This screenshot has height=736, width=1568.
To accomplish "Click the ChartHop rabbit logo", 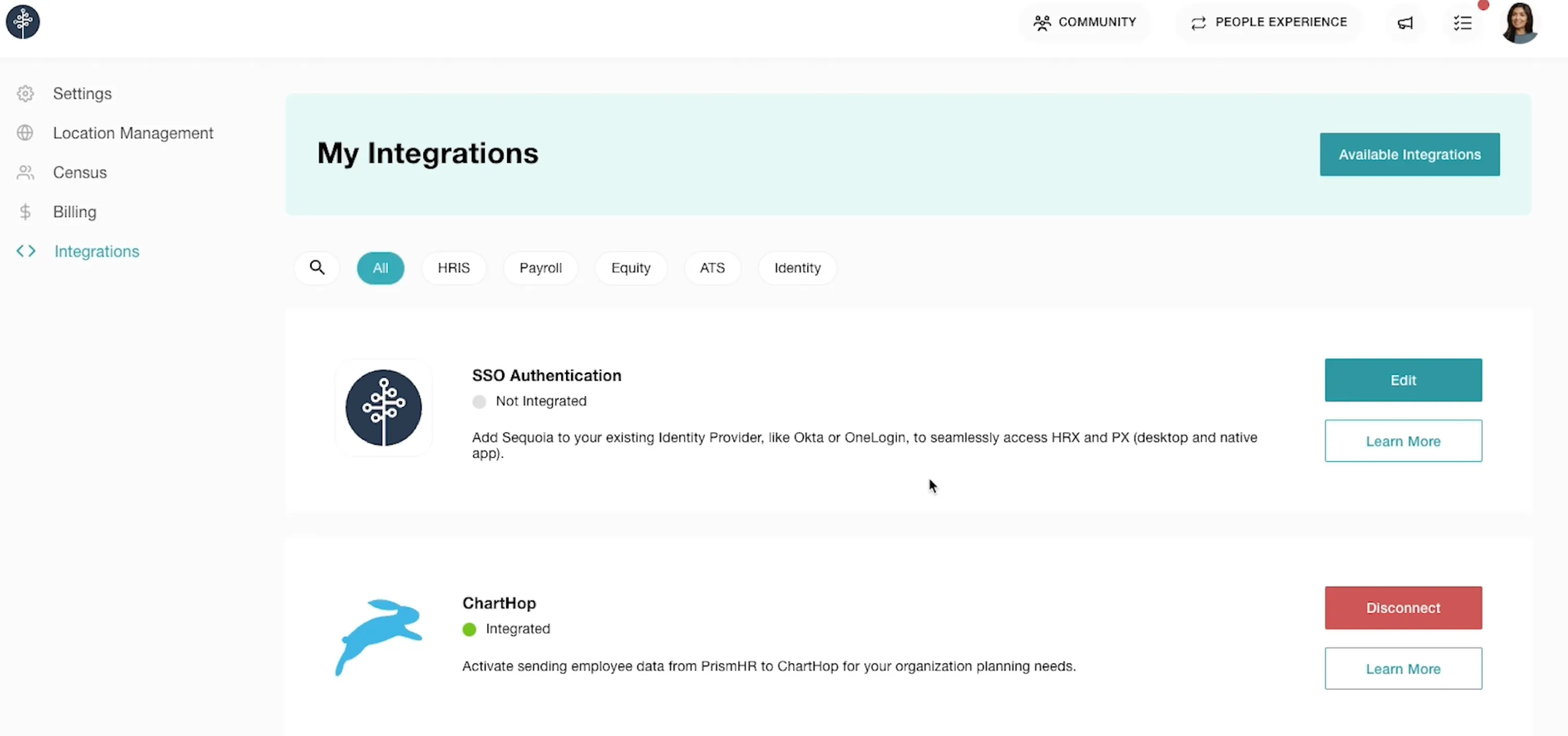I will 379,637.
